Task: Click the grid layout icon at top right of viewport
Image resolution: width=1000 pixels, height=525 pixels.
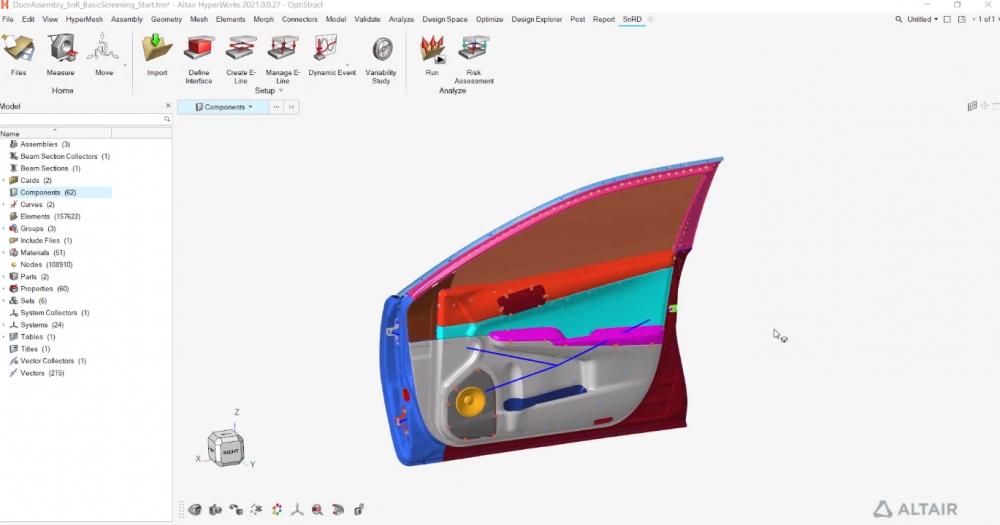Action: pyautogui.click(x=972, y=106)
